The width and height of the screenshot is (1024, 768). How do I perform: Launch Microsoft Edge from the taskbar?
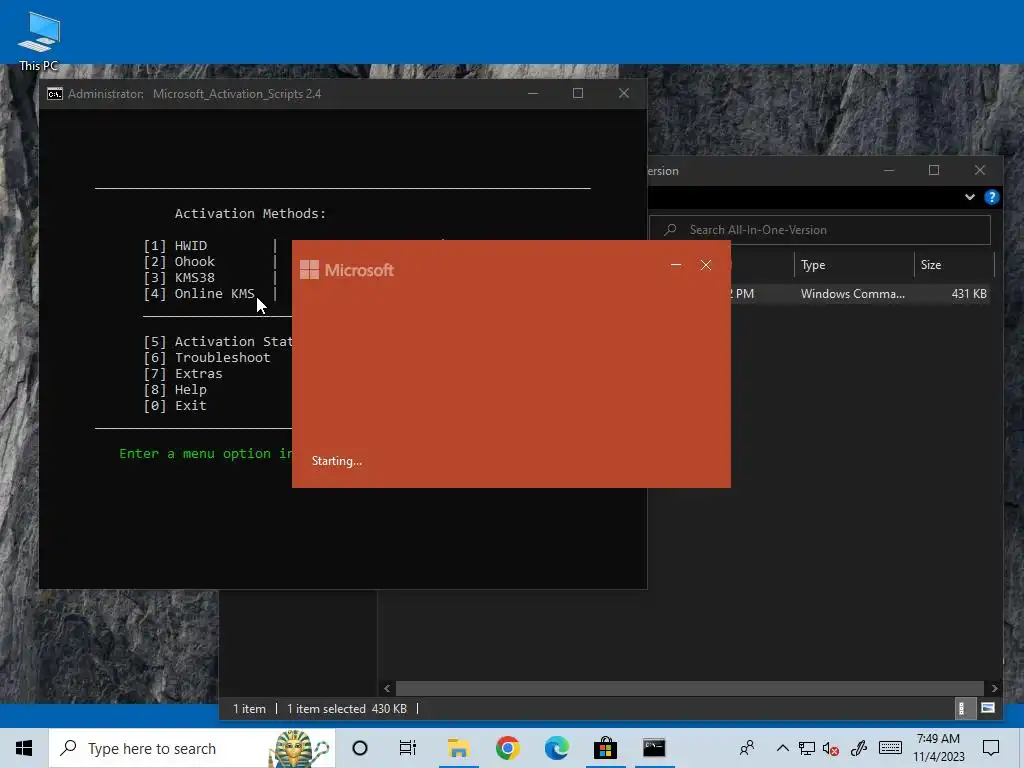(x=556, y=748)
